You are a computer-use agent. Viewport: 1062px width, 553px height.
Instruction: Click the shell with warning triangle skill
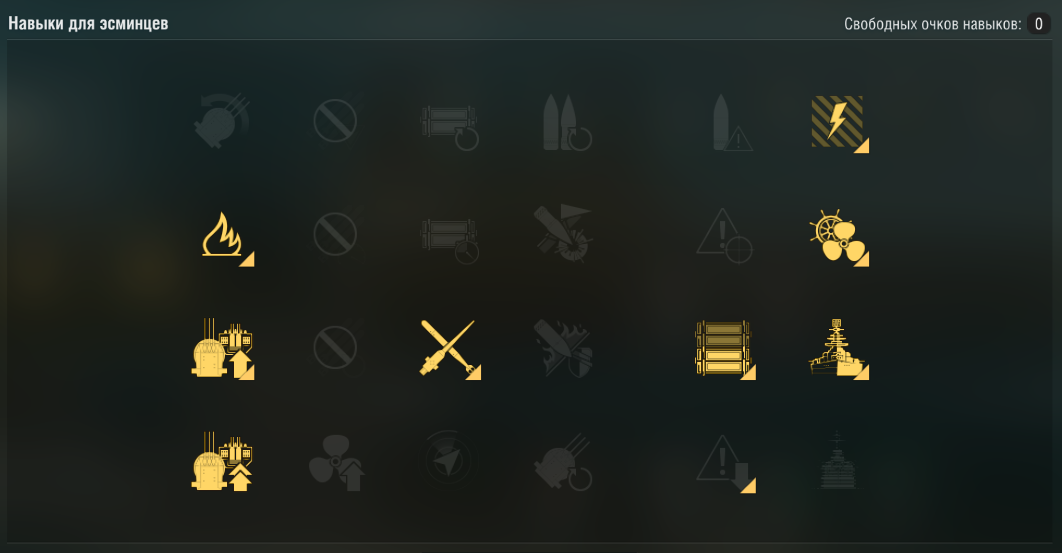[x=731, y=123]
